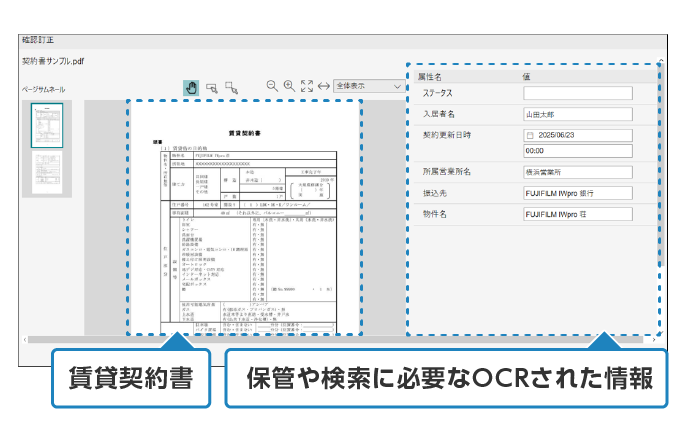Select the hand pan tool

point(191,88)
